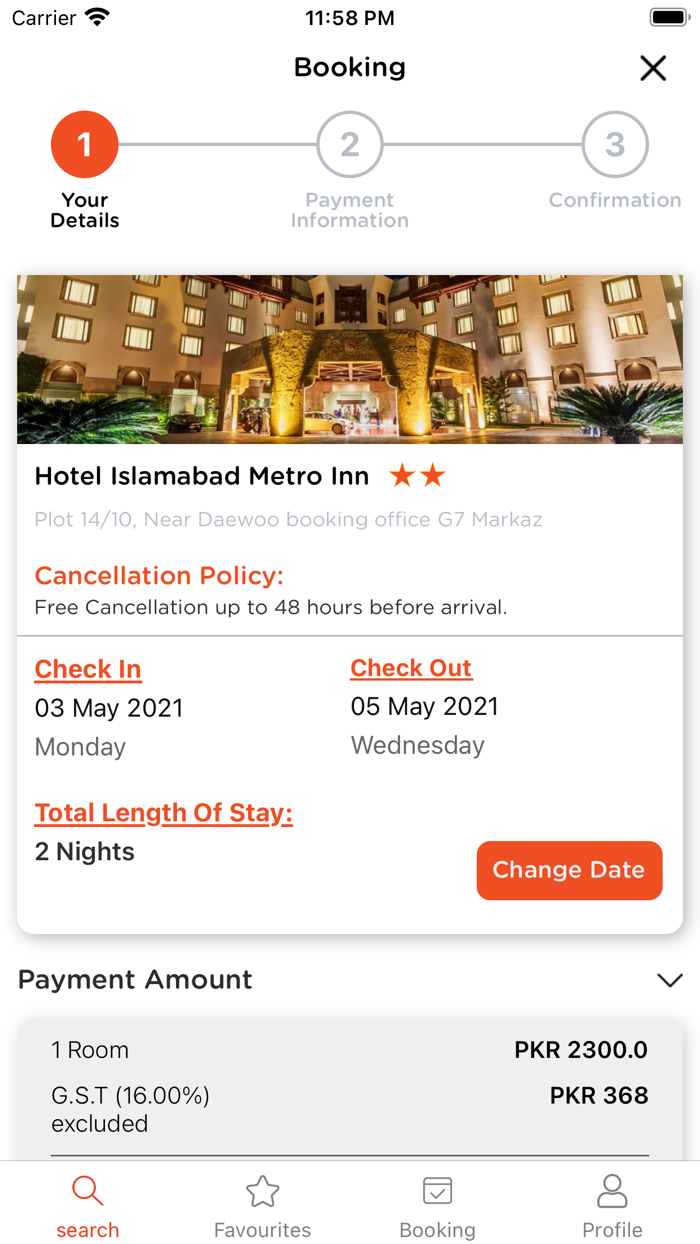Open the Profile section
This screenshot has height=1244, width=700.
[x=612, y=1191]
